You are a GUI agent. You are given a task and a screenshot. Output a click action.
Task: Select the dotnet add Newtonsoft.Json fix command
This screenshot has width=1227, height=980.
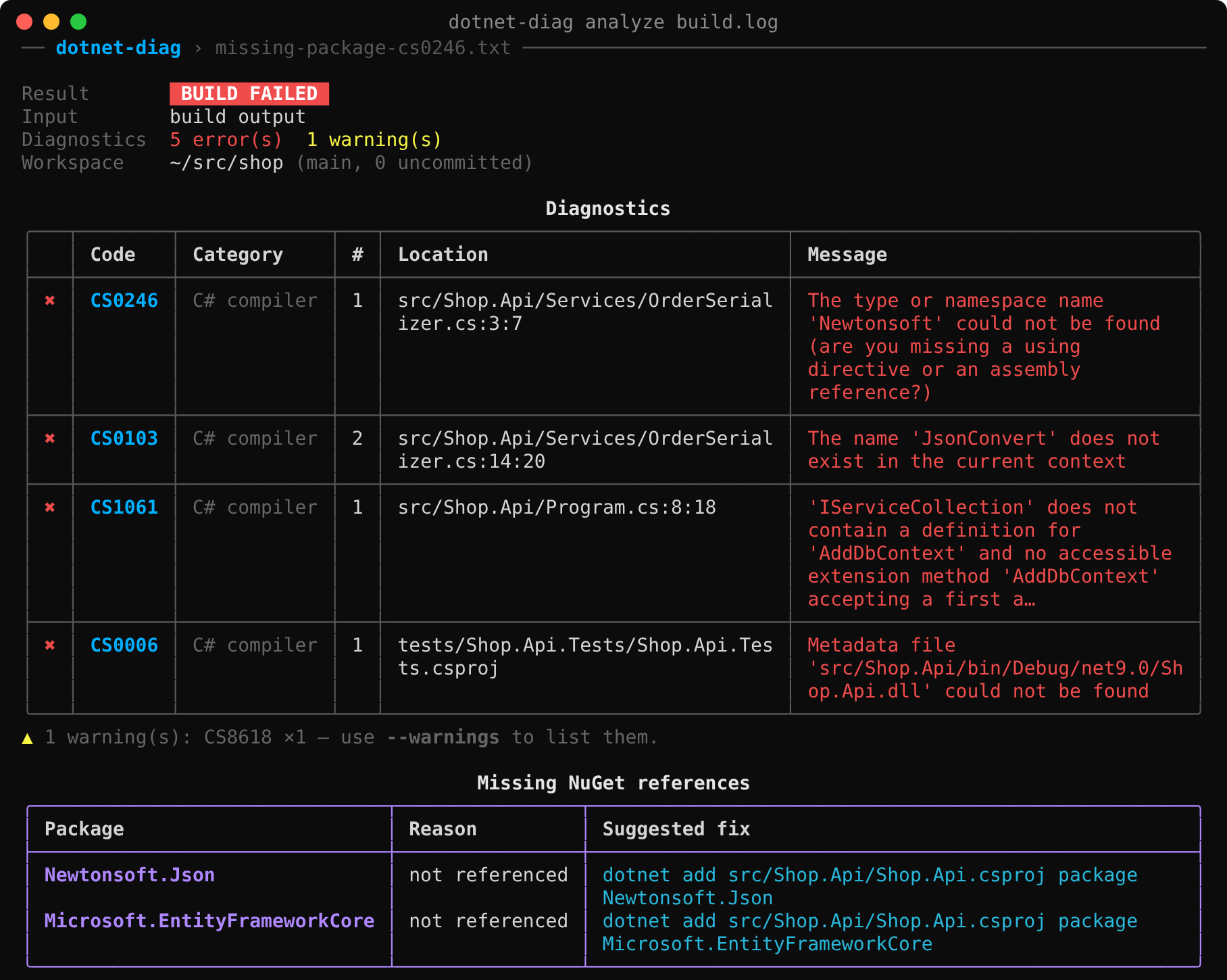870,887
